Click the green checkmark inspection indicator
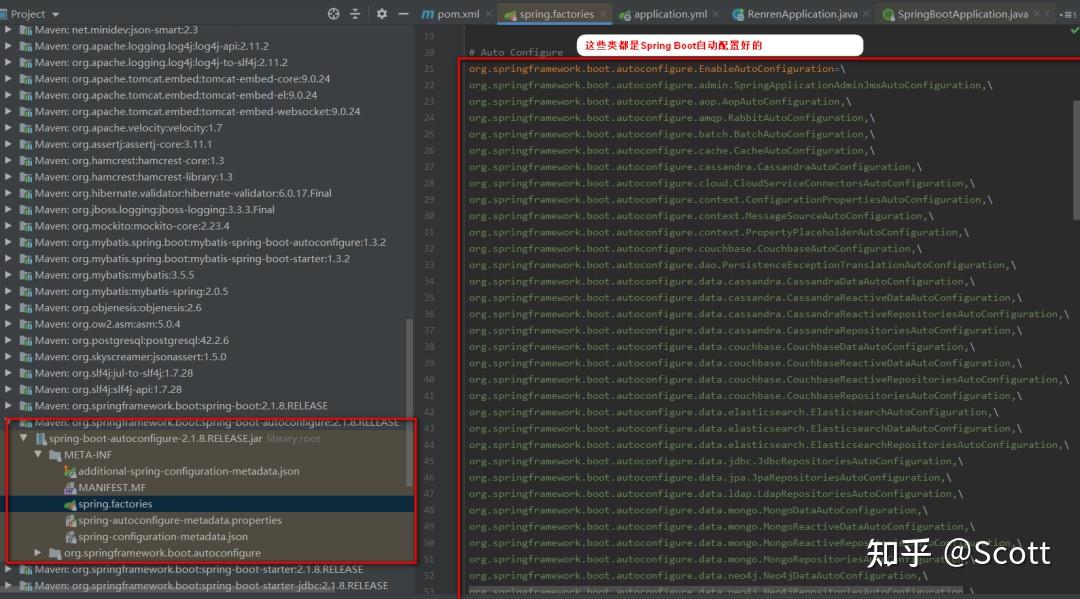Viewport: 1080px width, 599px height. (1074, 30)
